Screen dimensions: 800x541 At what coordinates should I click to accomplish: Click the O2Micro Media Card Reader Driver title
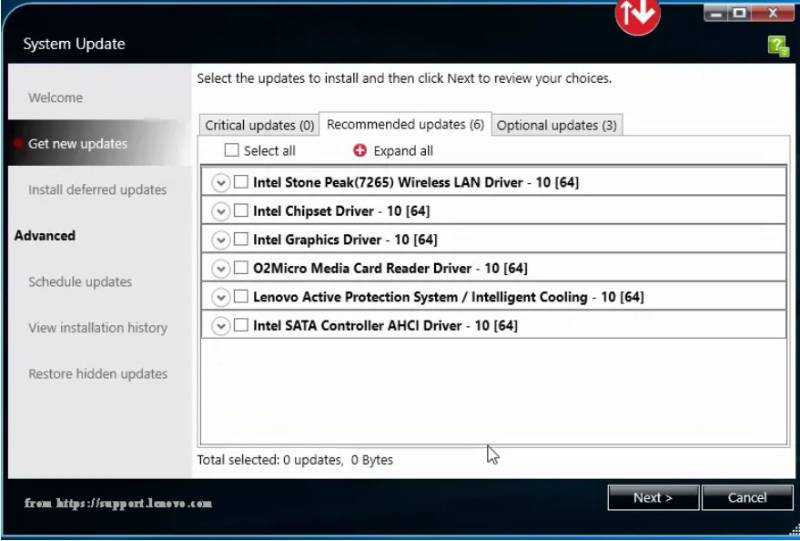click(390, 268)
